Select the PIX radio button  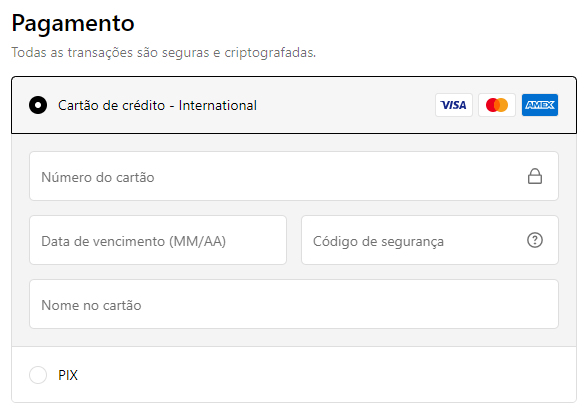click(38, 375)
